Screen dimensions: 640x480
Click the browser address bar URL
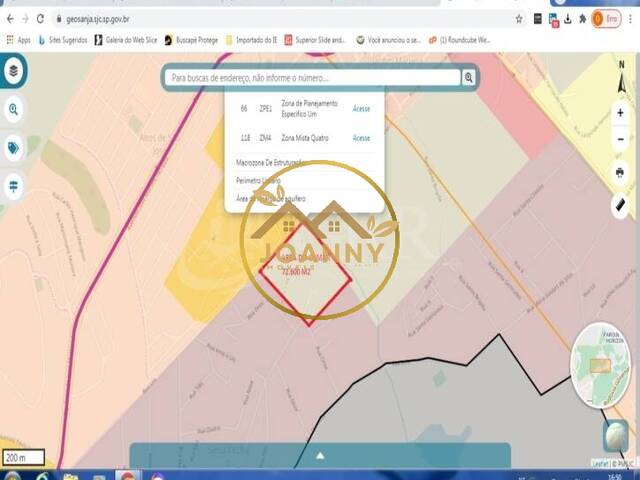point(98,19)
